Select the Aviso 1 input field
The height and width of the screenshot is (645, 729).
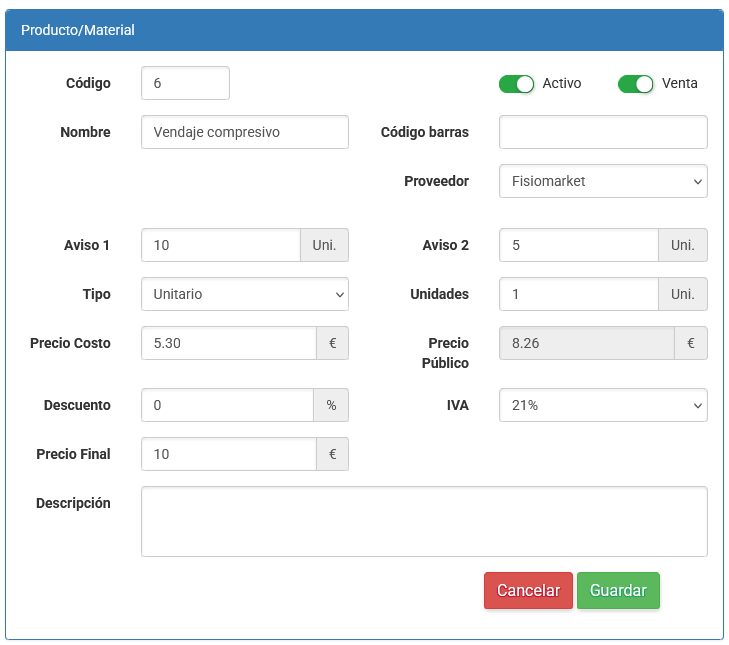tap(220, 245)
